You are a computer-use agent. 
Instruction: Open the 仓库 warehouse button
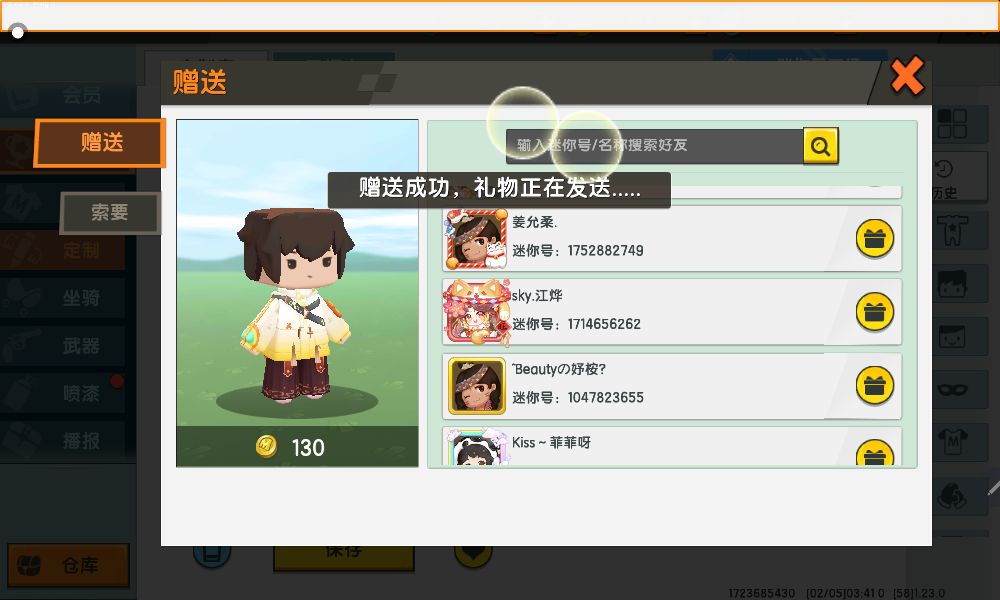(x=68, y=566)
